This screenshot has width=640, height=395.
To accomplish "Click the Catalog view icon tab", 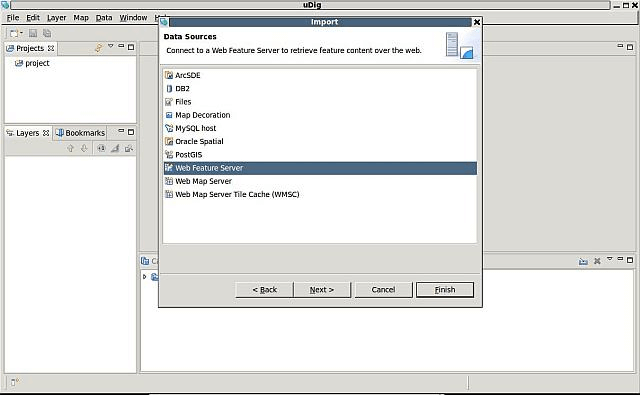I will 145,261.
